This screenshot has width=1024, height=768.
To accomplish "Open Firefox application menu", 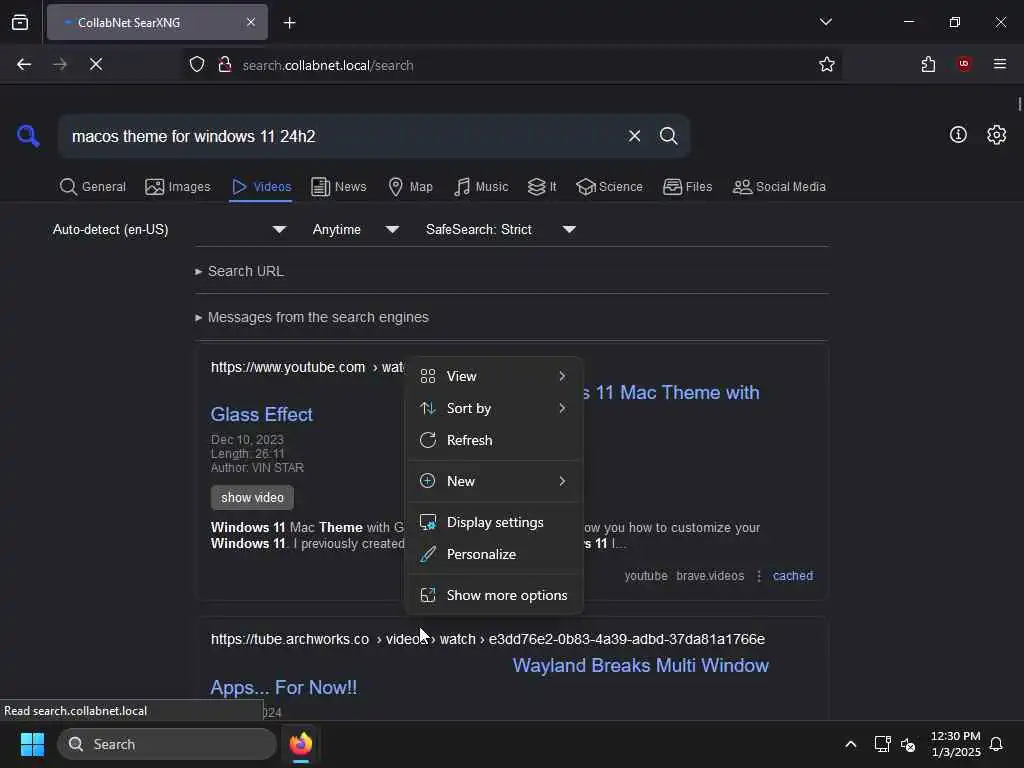I will point(1000,64).
